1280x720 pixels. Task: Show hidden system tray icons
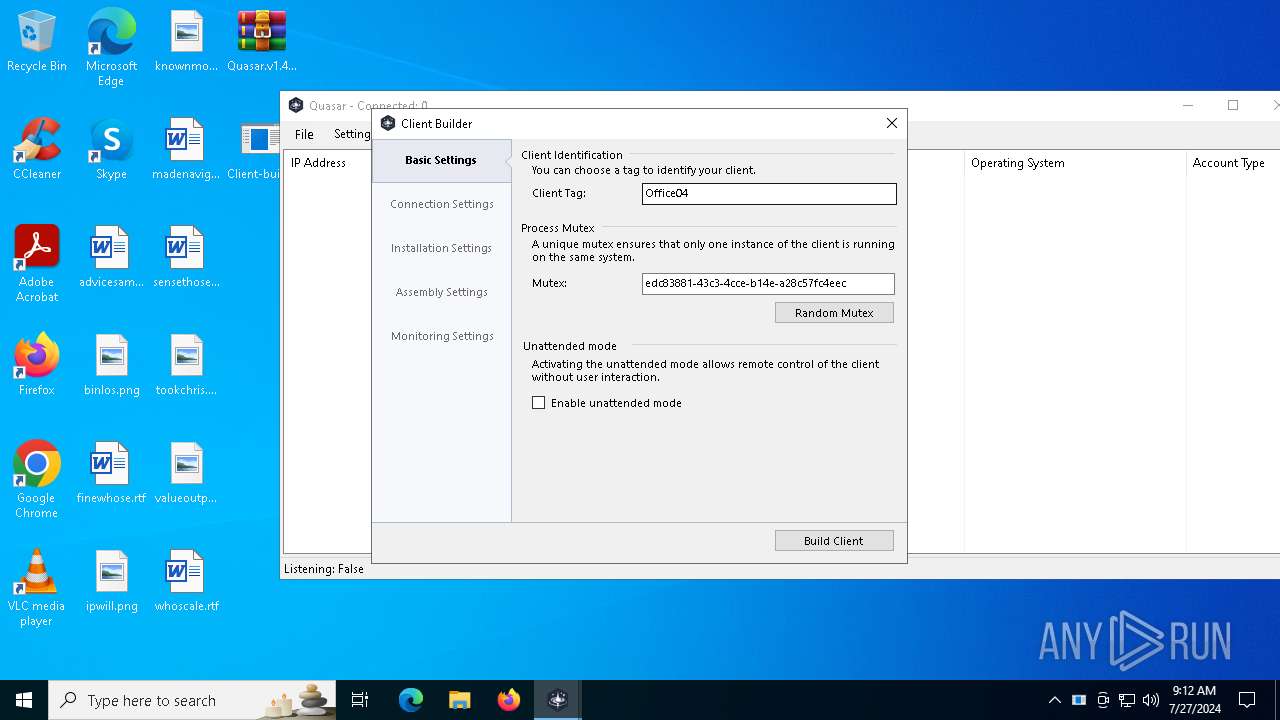pos(1054,700)
